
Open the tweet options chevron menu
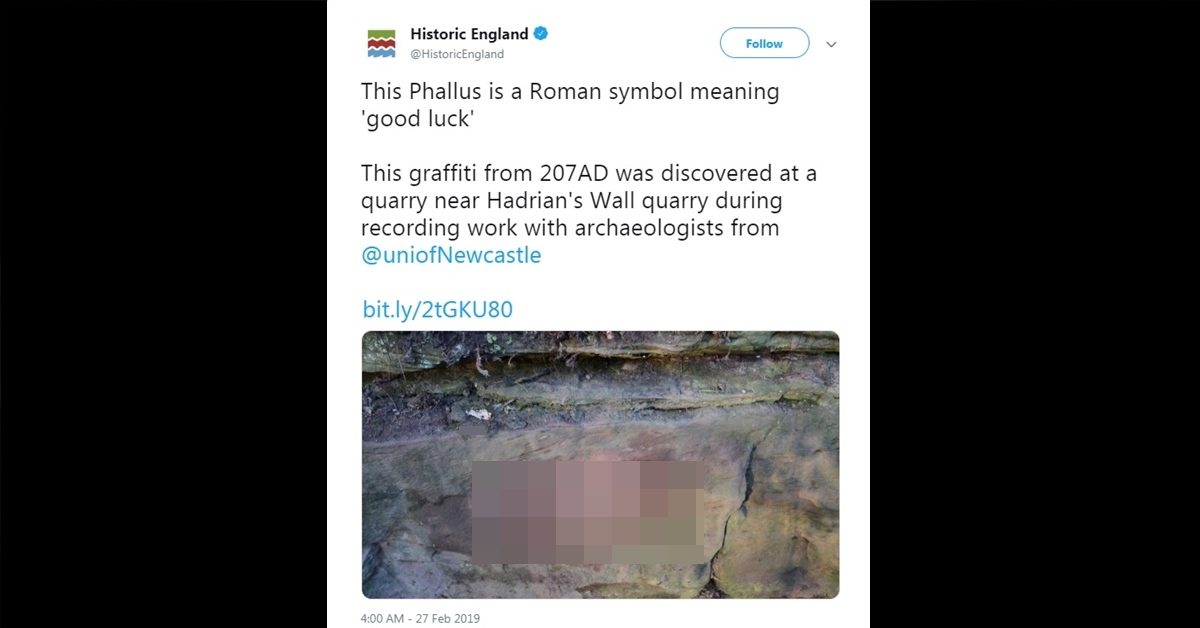click(830, 44)
